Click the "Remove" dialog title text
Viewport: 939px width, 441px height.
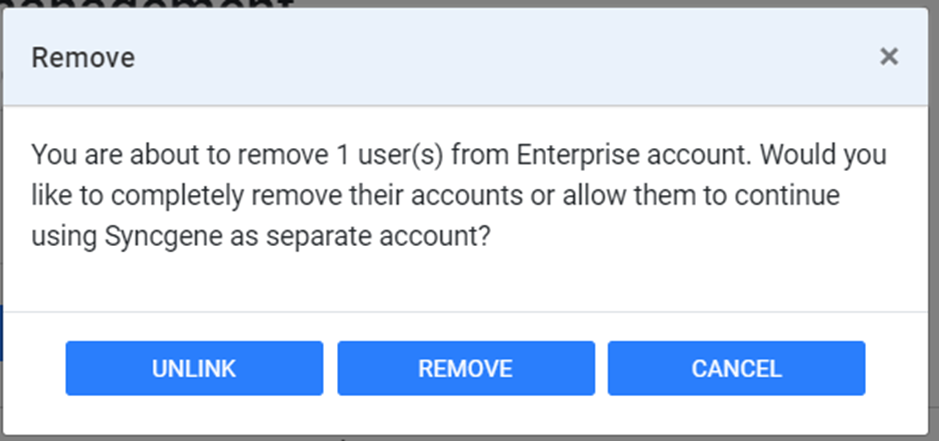point(83,58)
